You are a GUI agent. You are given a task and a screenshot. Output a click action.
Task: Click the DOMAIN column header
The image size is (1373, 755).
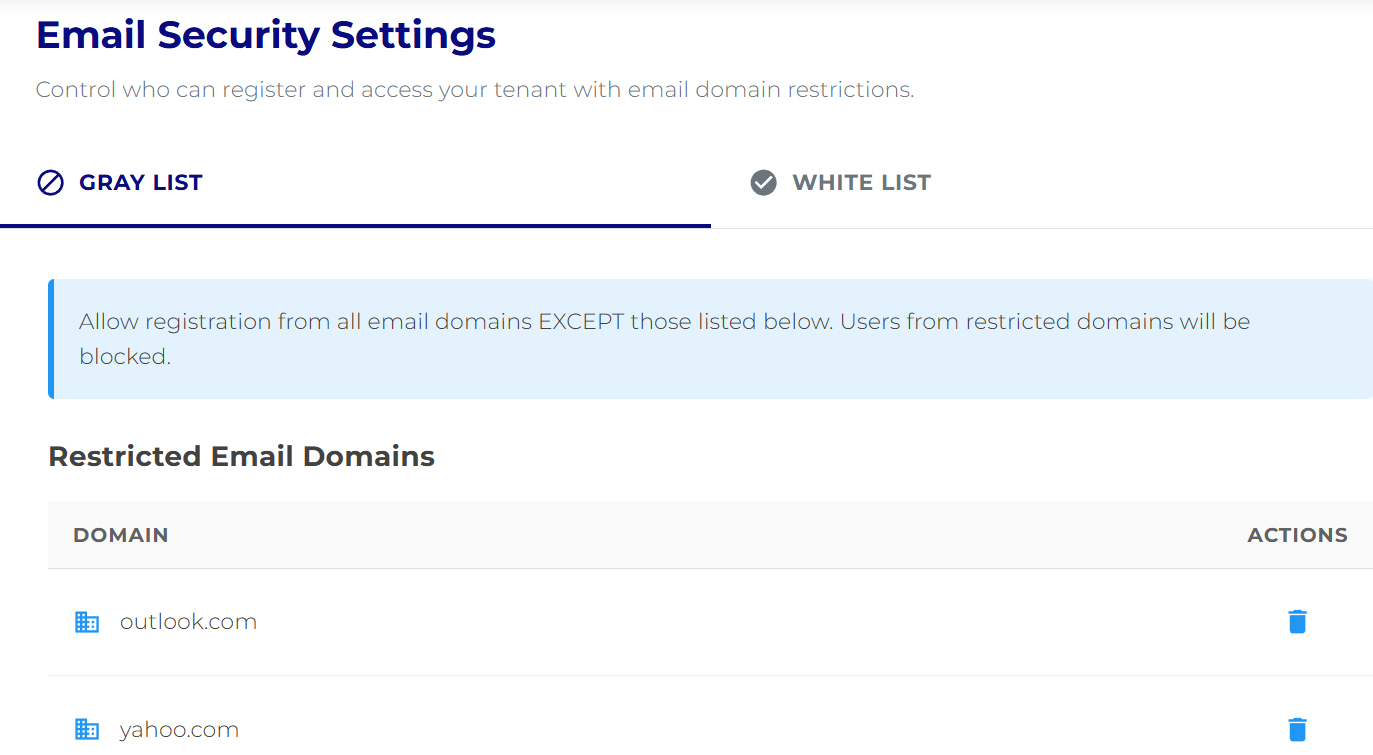coord(121,535)
